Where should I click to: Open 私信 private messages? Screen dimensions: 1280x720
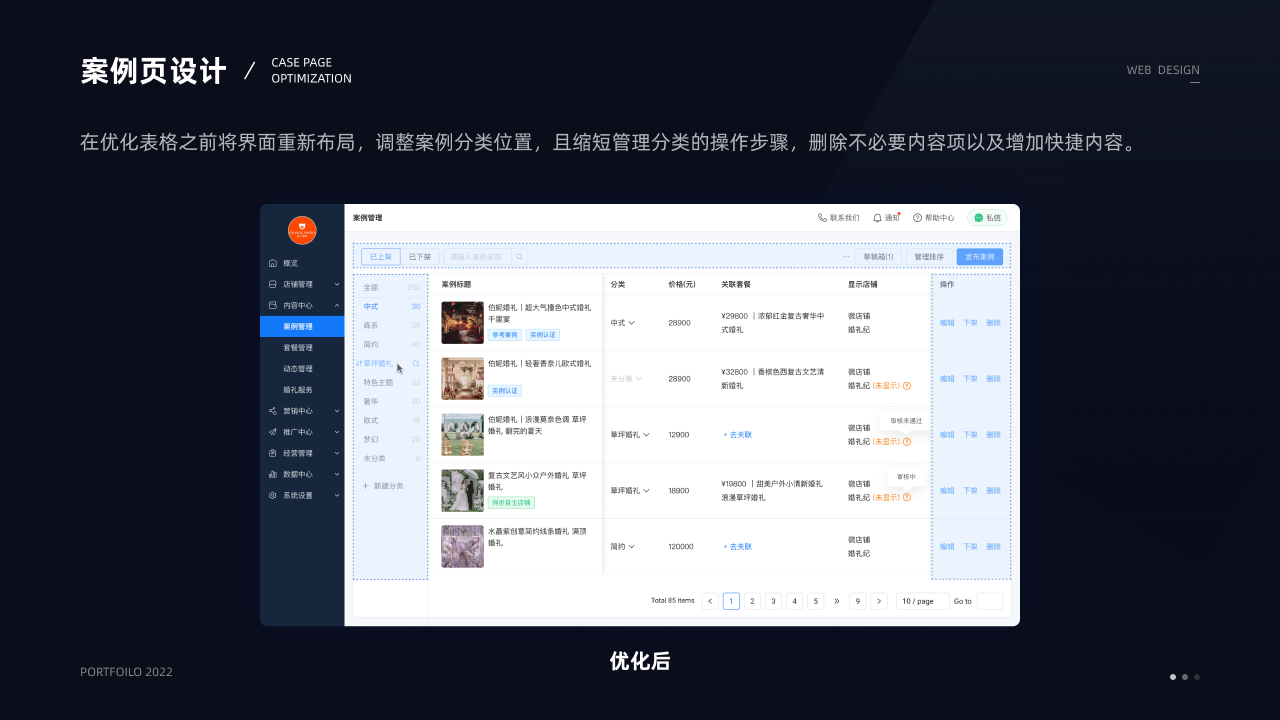[x=987, y=217]
